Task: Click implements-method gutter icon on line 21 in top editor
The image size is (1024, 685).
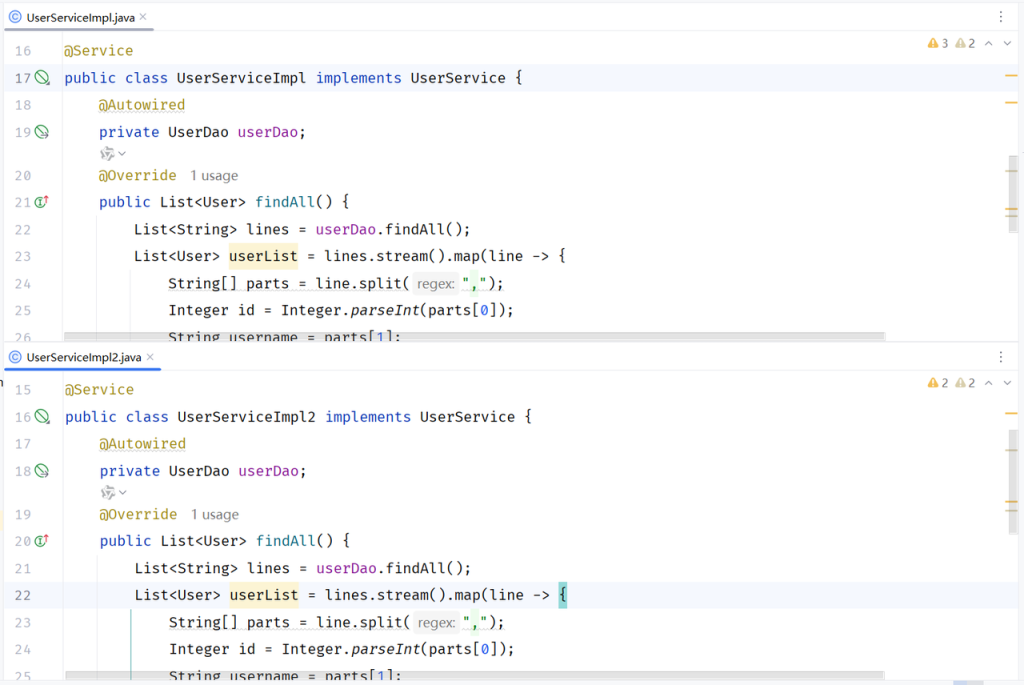Action: coord(42,202)
